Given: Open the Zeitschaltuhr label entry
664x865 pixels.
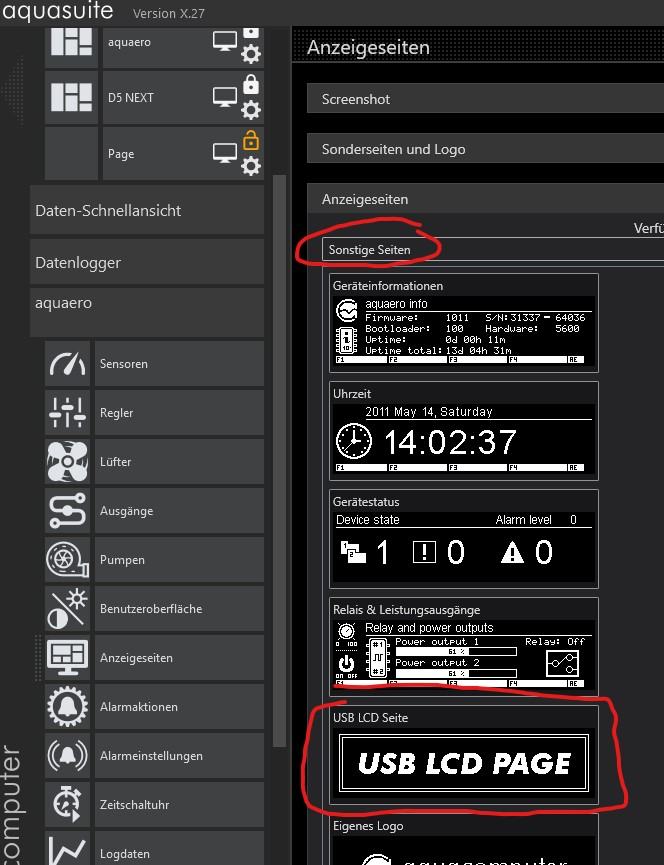Looking at the screenshot, I should tap(179, 805).
